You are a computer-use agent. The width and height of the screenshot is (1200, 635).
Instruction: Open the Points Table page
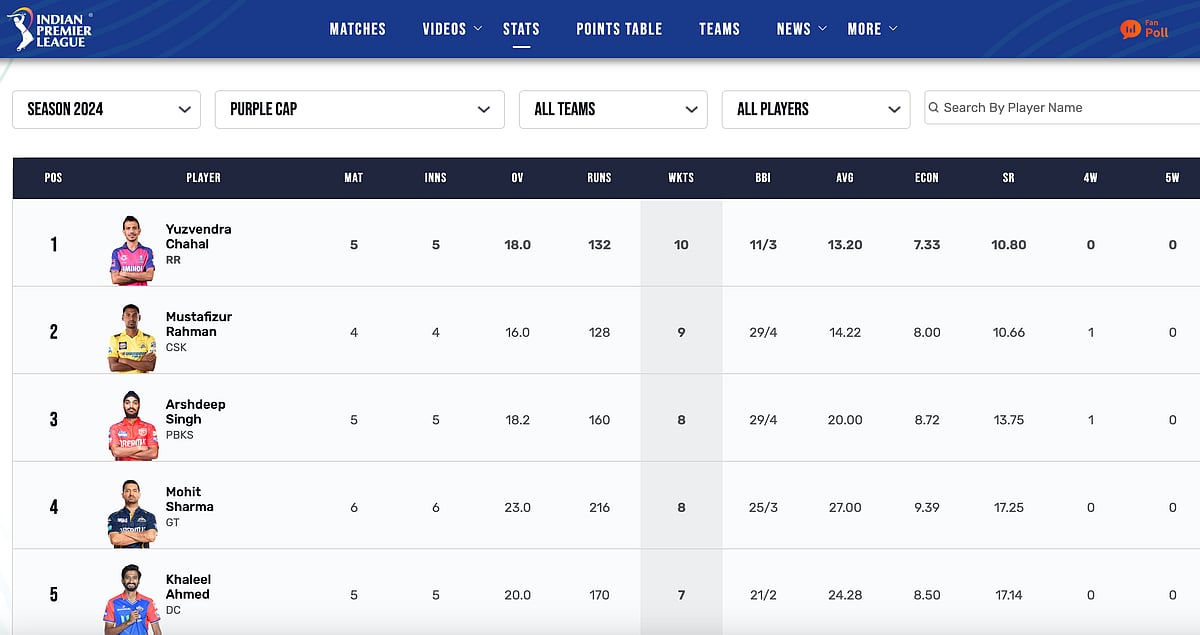[x=619, y=29]
